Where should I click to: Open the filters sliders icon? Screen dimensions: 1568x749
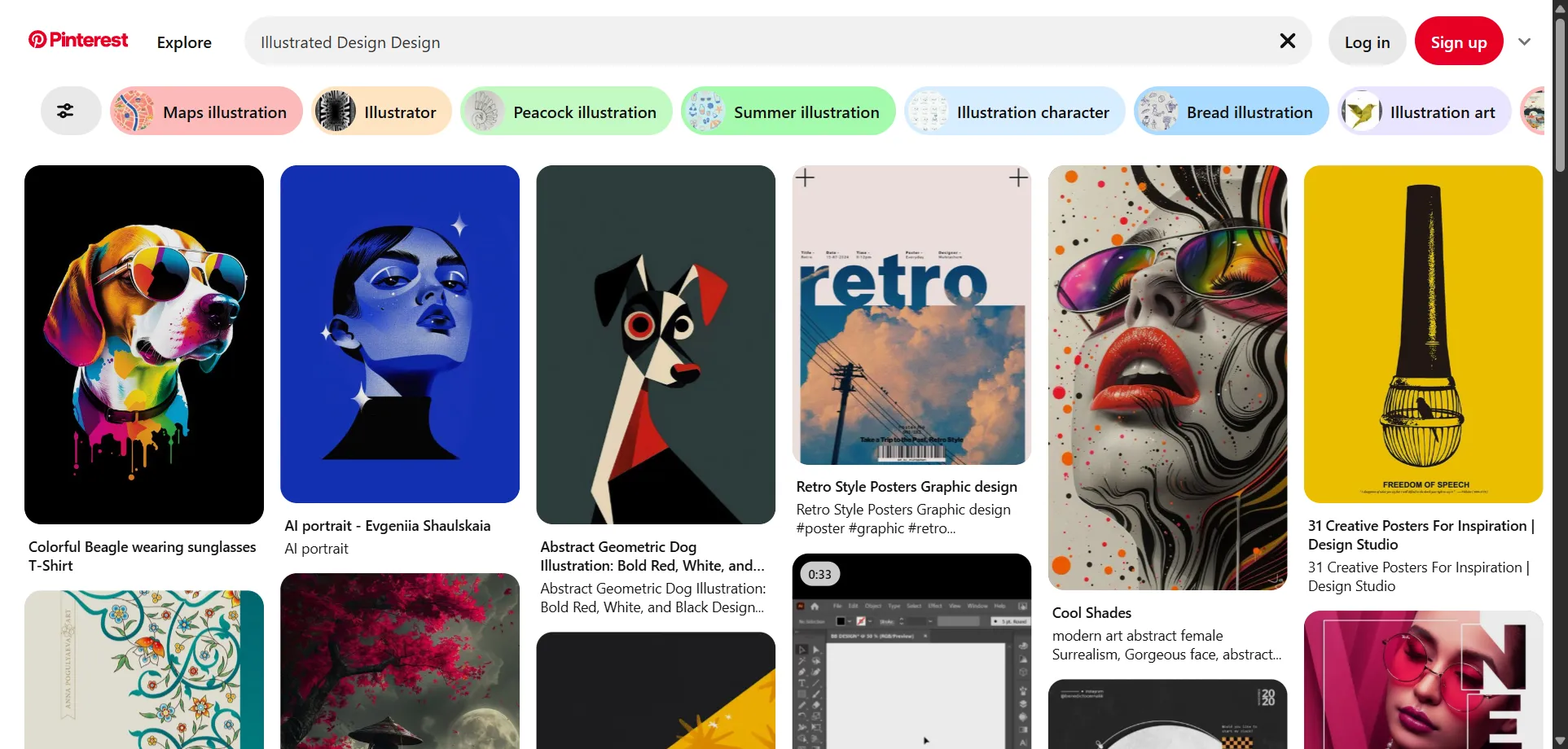65,112
